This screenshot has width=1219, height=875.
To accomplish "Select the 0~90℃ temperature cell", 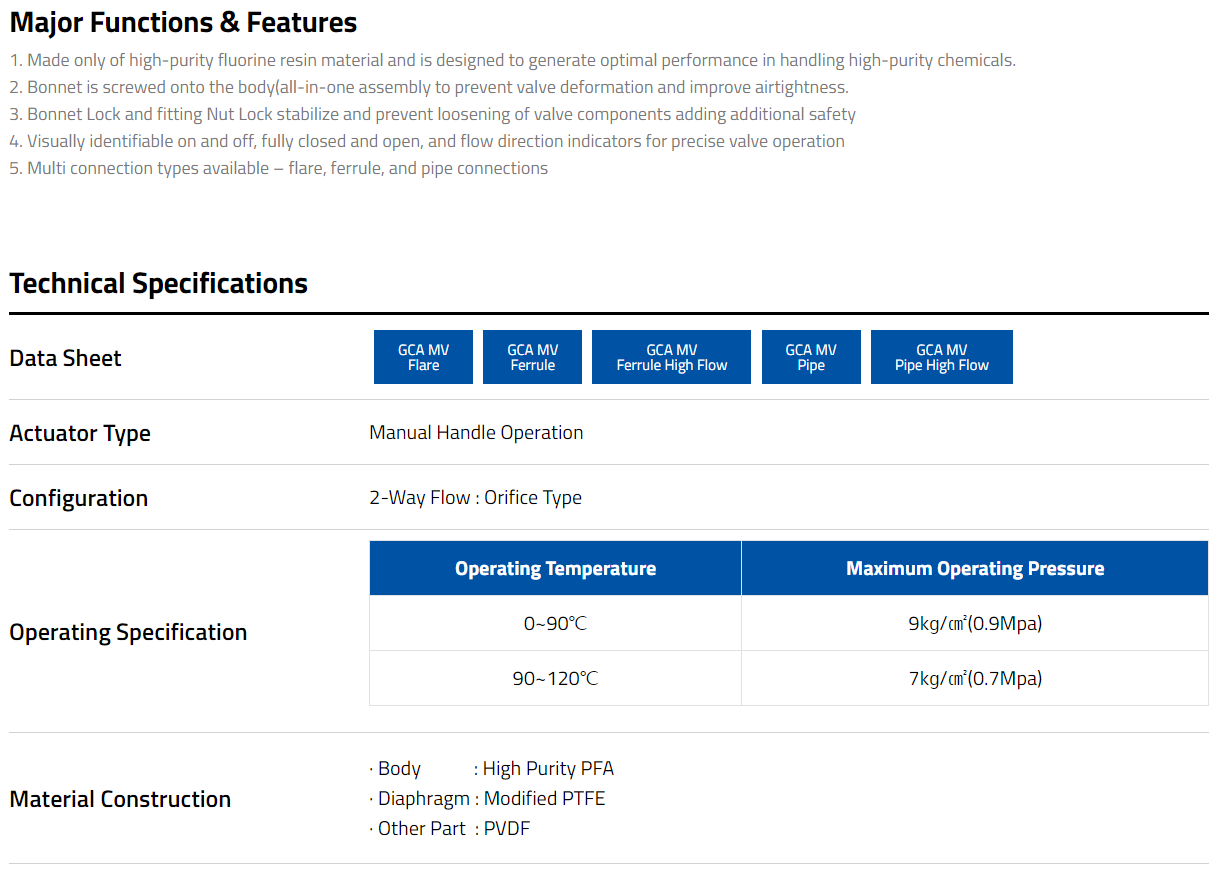I will tap(555, 623).
